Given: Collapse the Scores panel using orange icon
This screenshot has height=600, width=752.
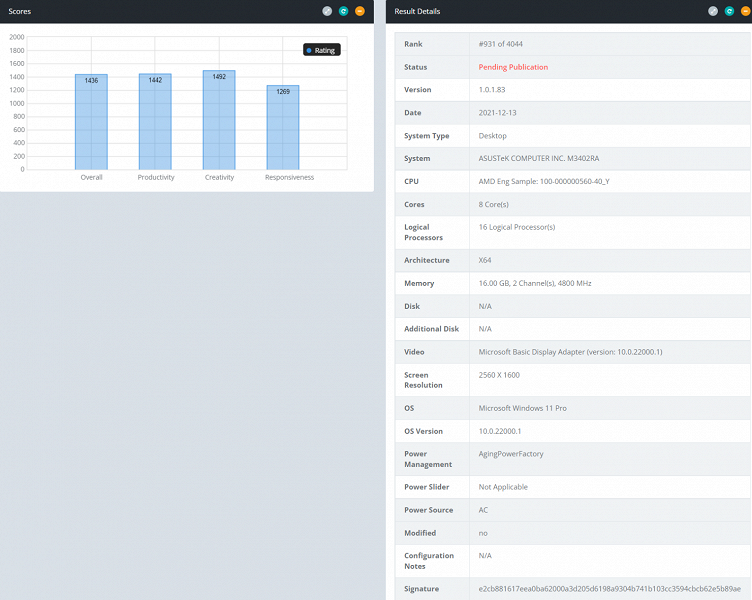Looking at the screenshot, I should click(x=360, y=11).
